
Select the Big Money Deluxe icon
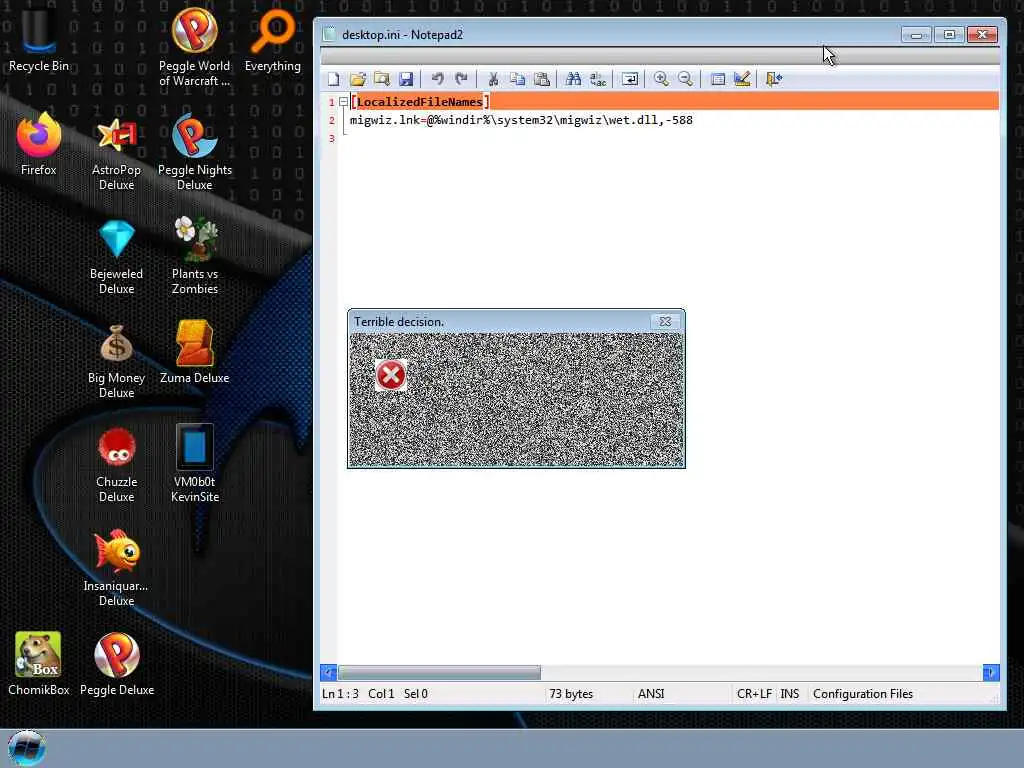(116, 360)
